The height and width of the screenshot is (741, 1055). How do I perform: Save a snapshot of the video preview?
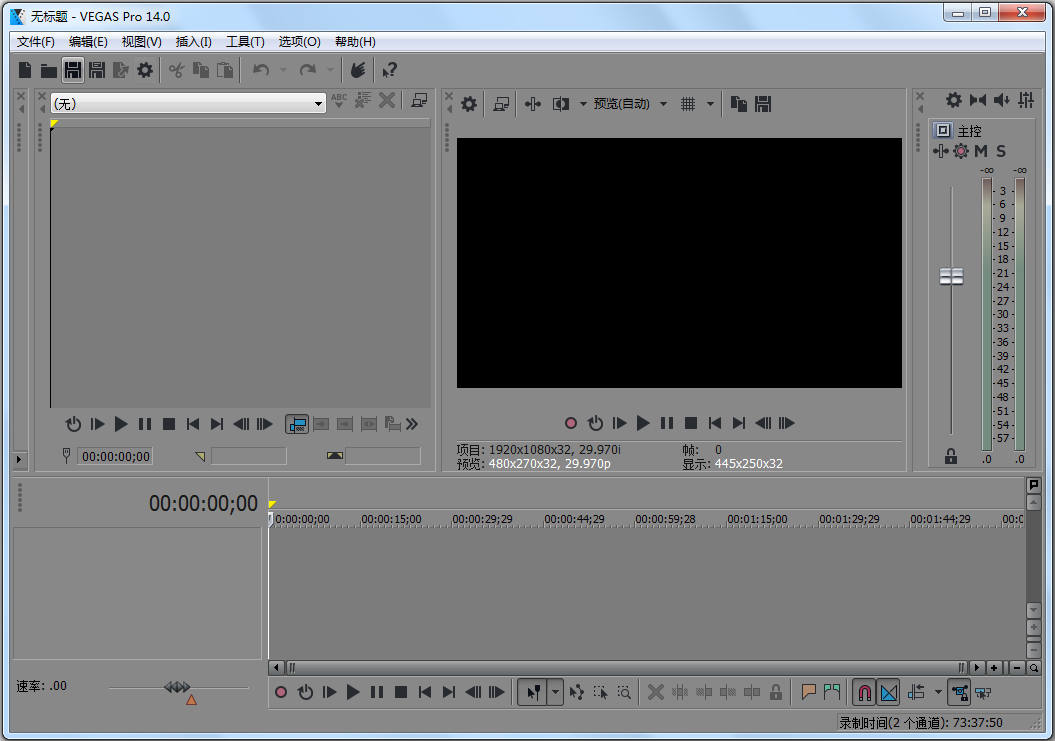pyautogui.click(x=763, y=103)
